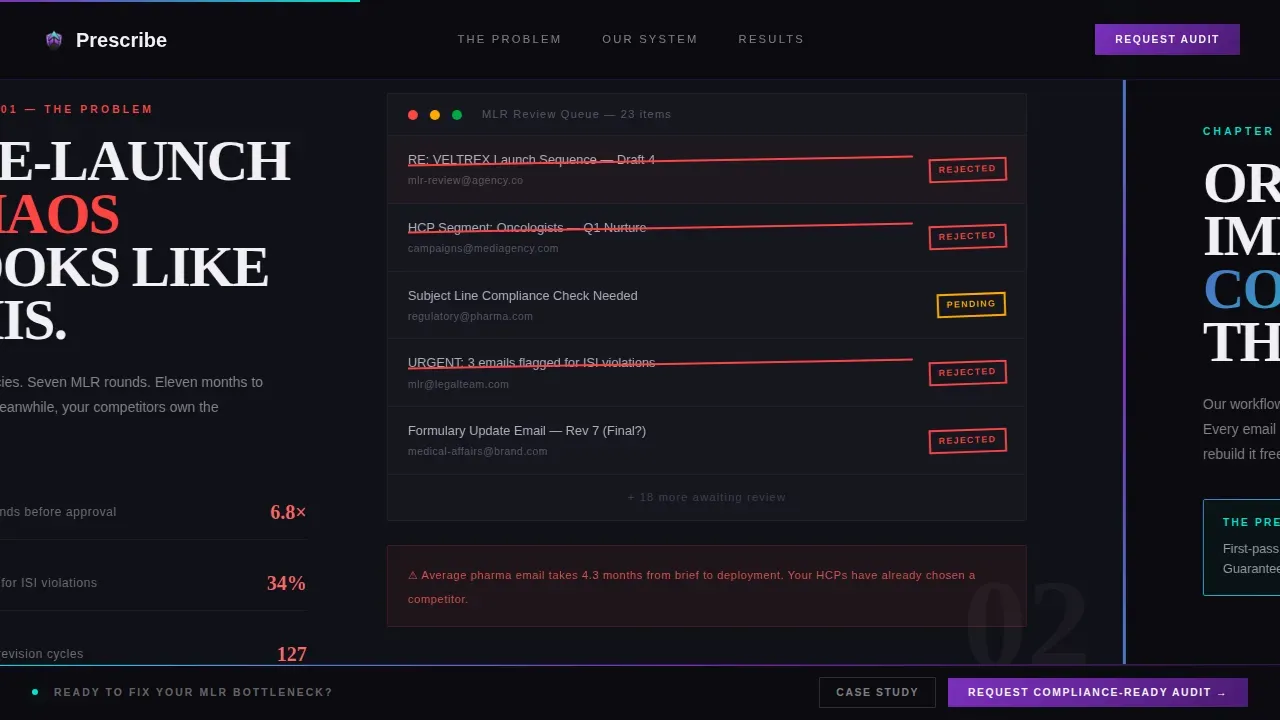
Task: Click the PENDING status stamp
Action: [971, 305]
